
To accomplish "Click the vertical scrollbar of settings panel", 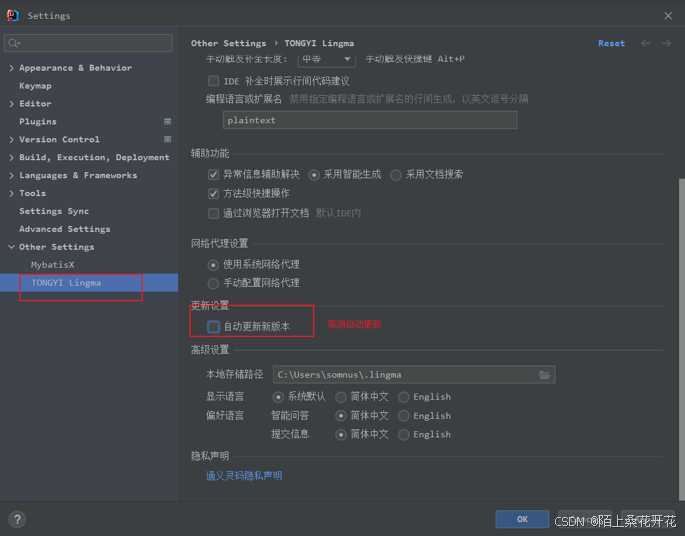I will point(682,339).
